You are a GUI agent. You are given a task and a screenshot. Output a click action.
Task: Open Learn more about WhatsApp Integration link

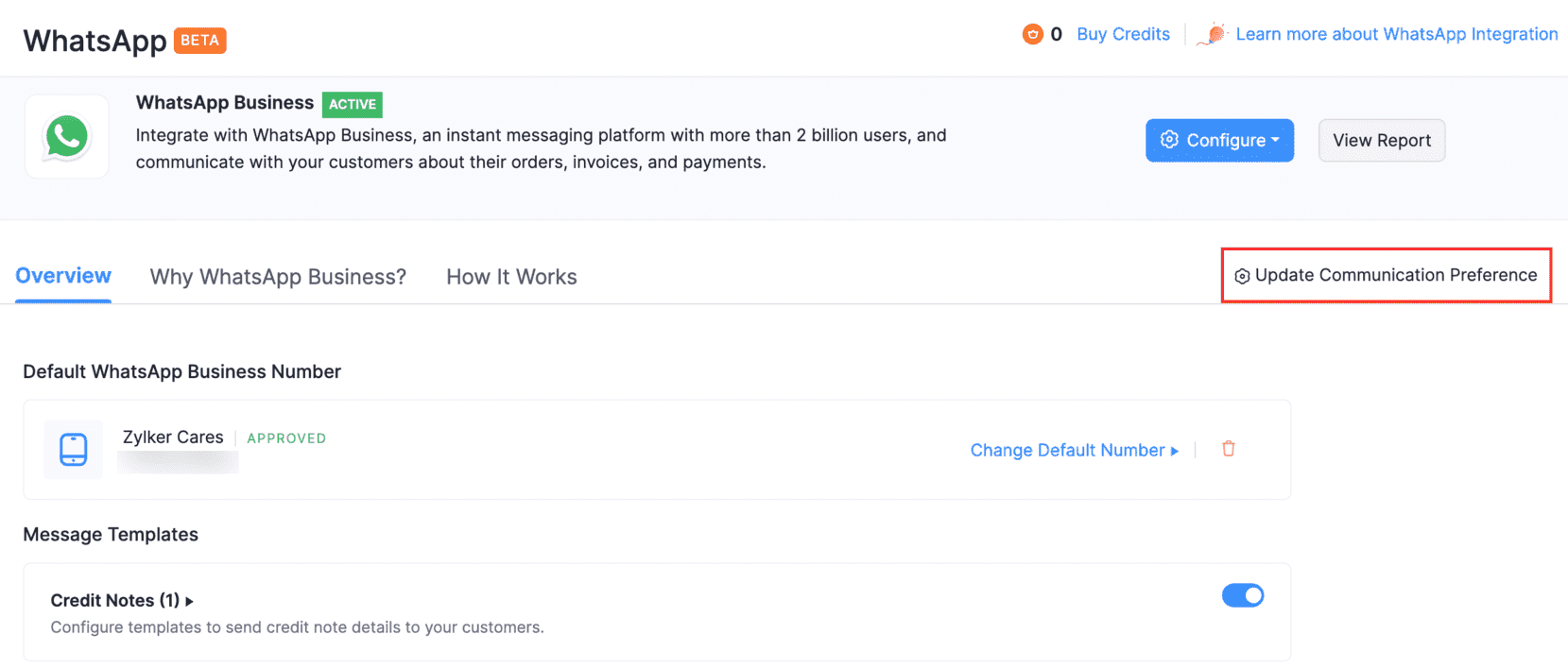[1396, 34]
